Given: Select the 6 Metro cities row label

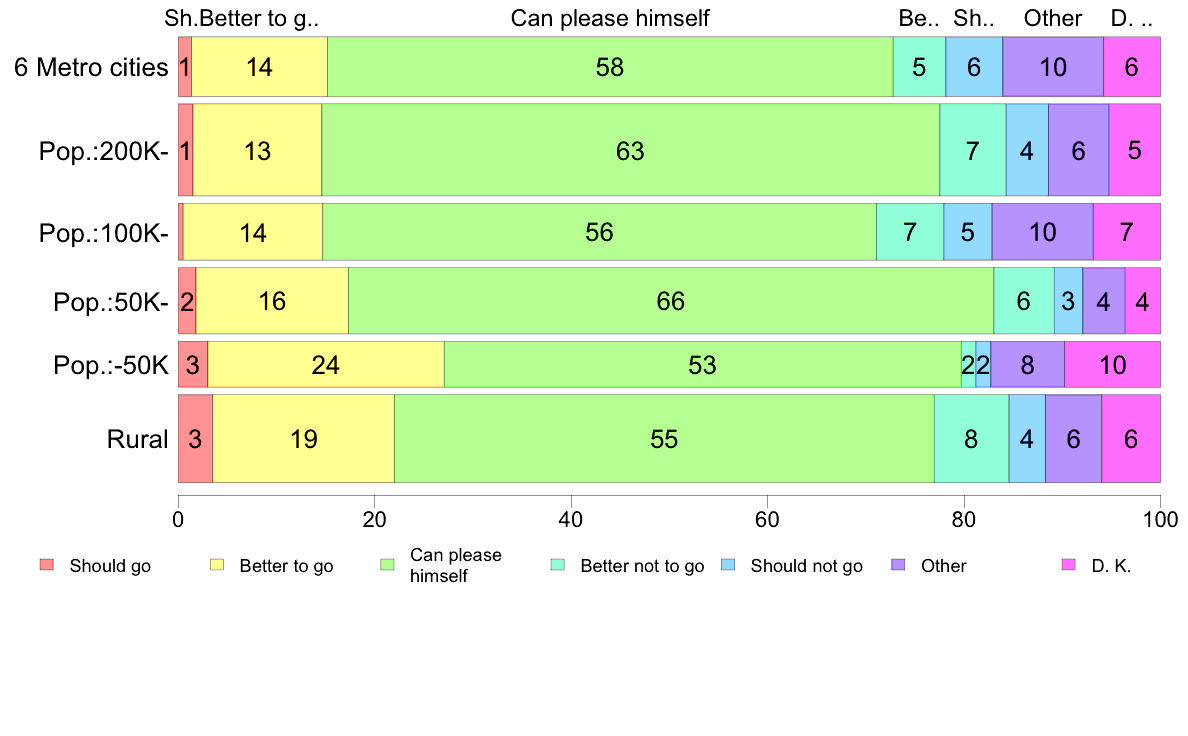Looking at the screenshot, I should [x=91, y=67].
